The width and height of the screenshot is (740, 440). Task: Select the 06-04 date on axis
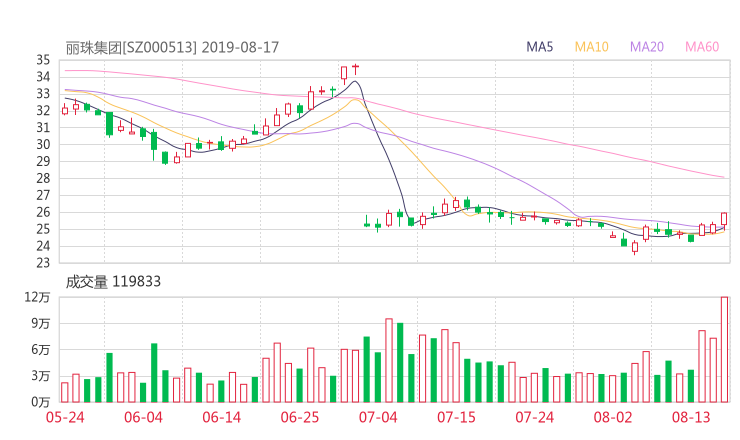(x=145, y=417)
